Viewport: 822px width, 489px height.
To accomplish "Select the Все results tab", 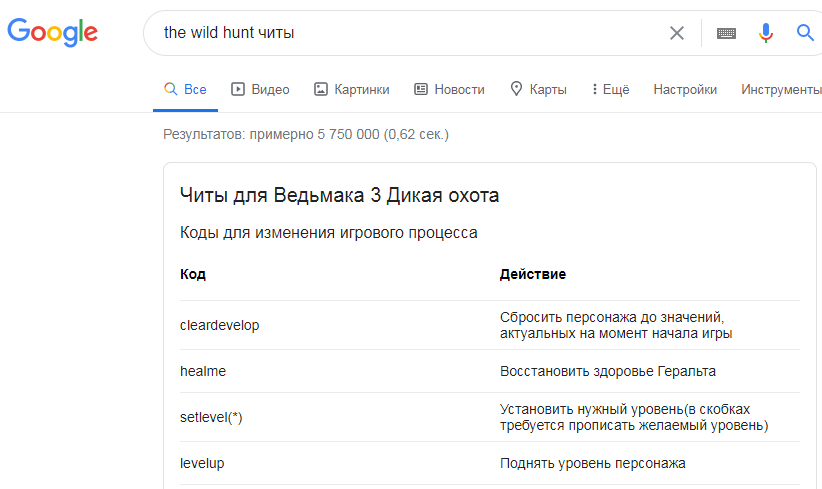I will click(185, 89).
